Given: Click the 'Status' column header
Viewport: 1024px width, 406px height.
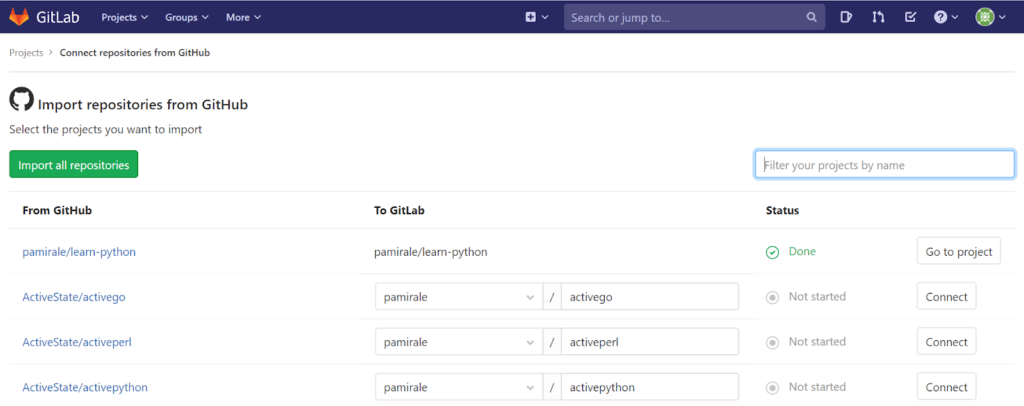Looking at the screenshot, I should point(782,210).
